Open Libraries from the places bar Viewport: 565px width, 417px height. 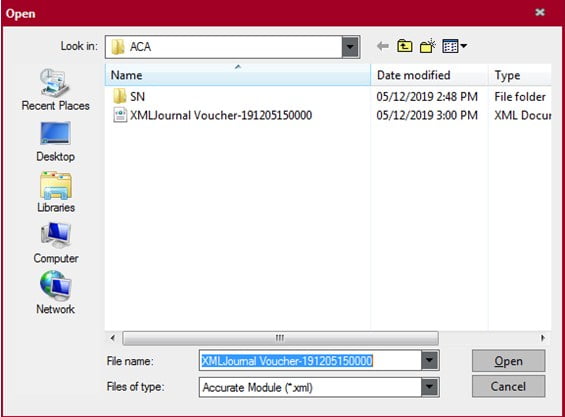(x=56, y=192)
